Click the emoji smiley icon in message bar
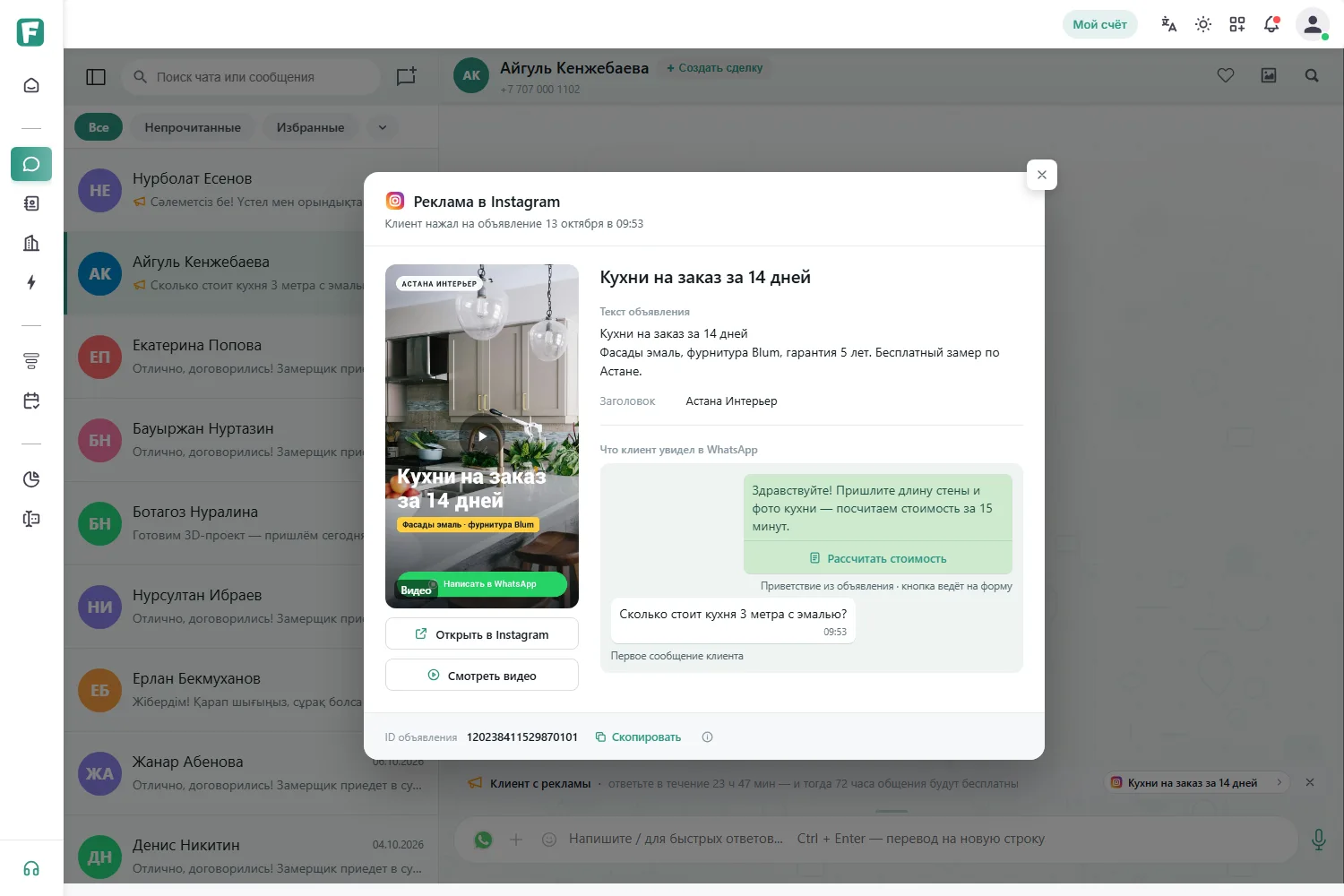Image resolution: width=1344 pixels, height=896 pixels. pyautogui.click(x=549, y=840)
